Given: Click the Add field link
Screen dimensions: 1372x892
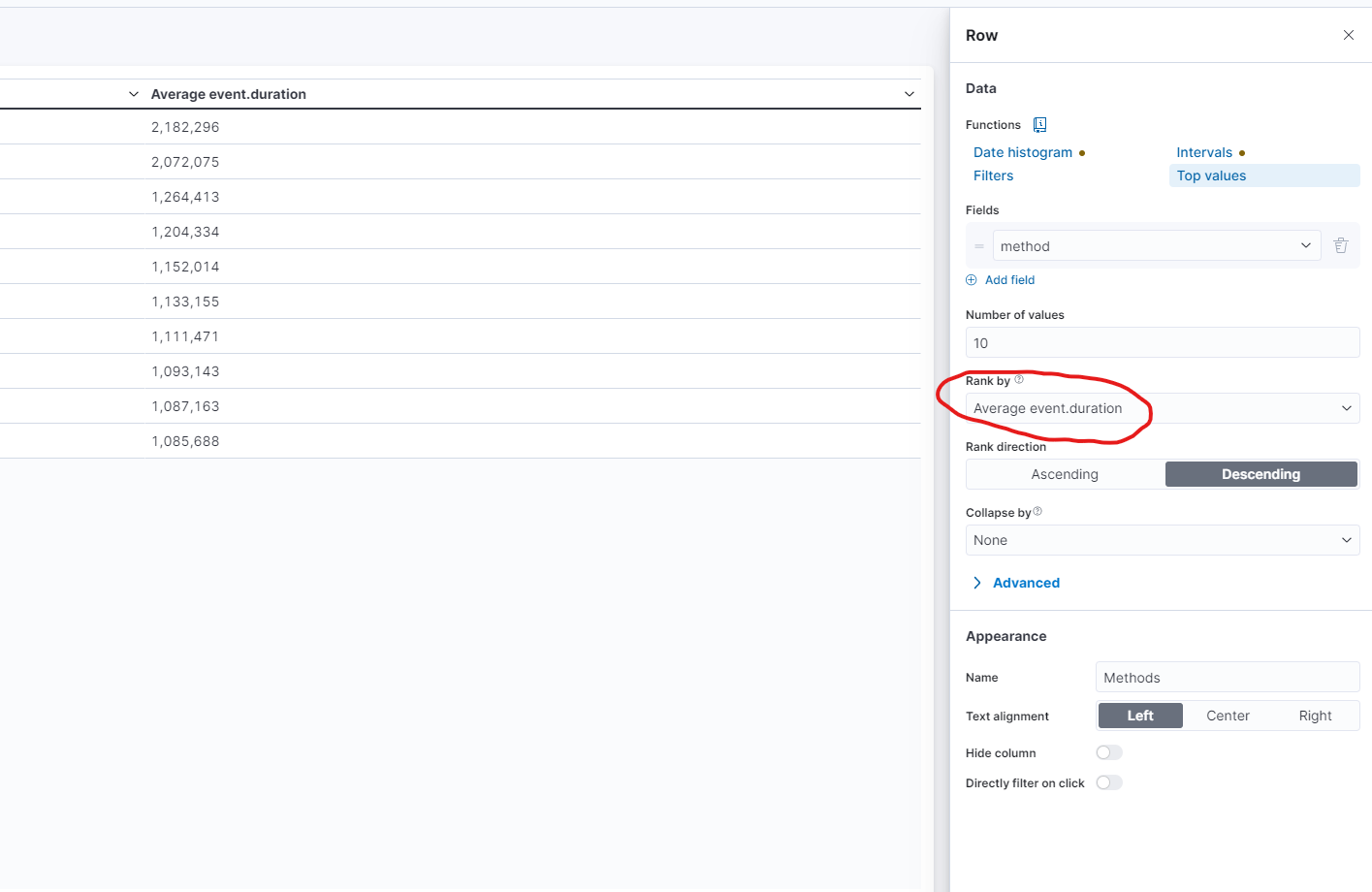Looking at the screenshot, I should coord(1009,279).
